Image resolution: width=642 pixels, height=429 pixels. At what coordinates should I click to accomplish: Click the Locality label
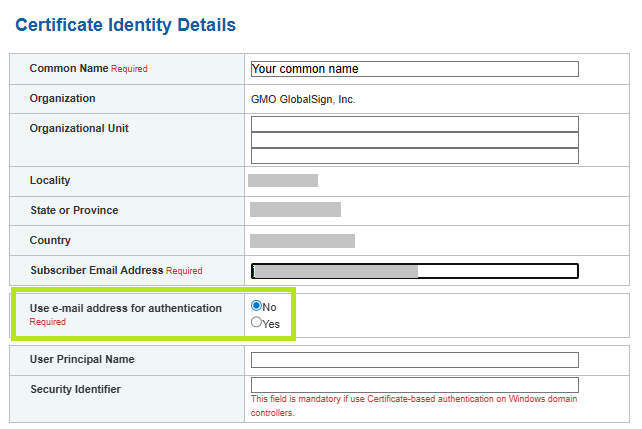[50, 180]
